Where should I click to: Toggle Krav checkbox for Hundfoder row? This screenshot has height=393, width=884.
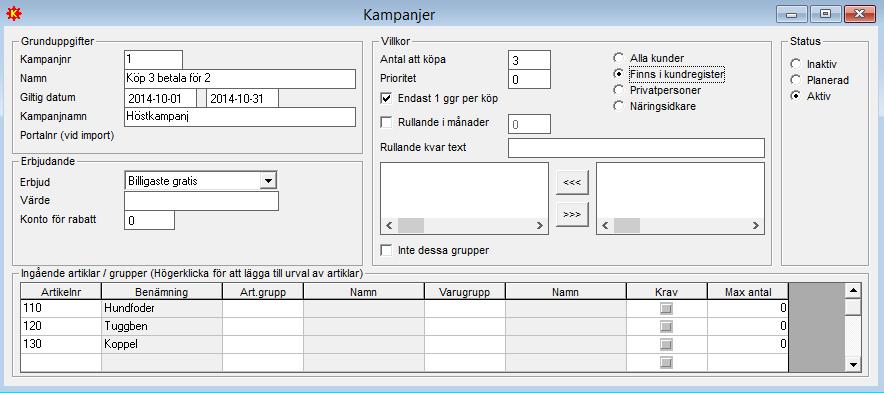pyautogui.click(x=666, y=308)
